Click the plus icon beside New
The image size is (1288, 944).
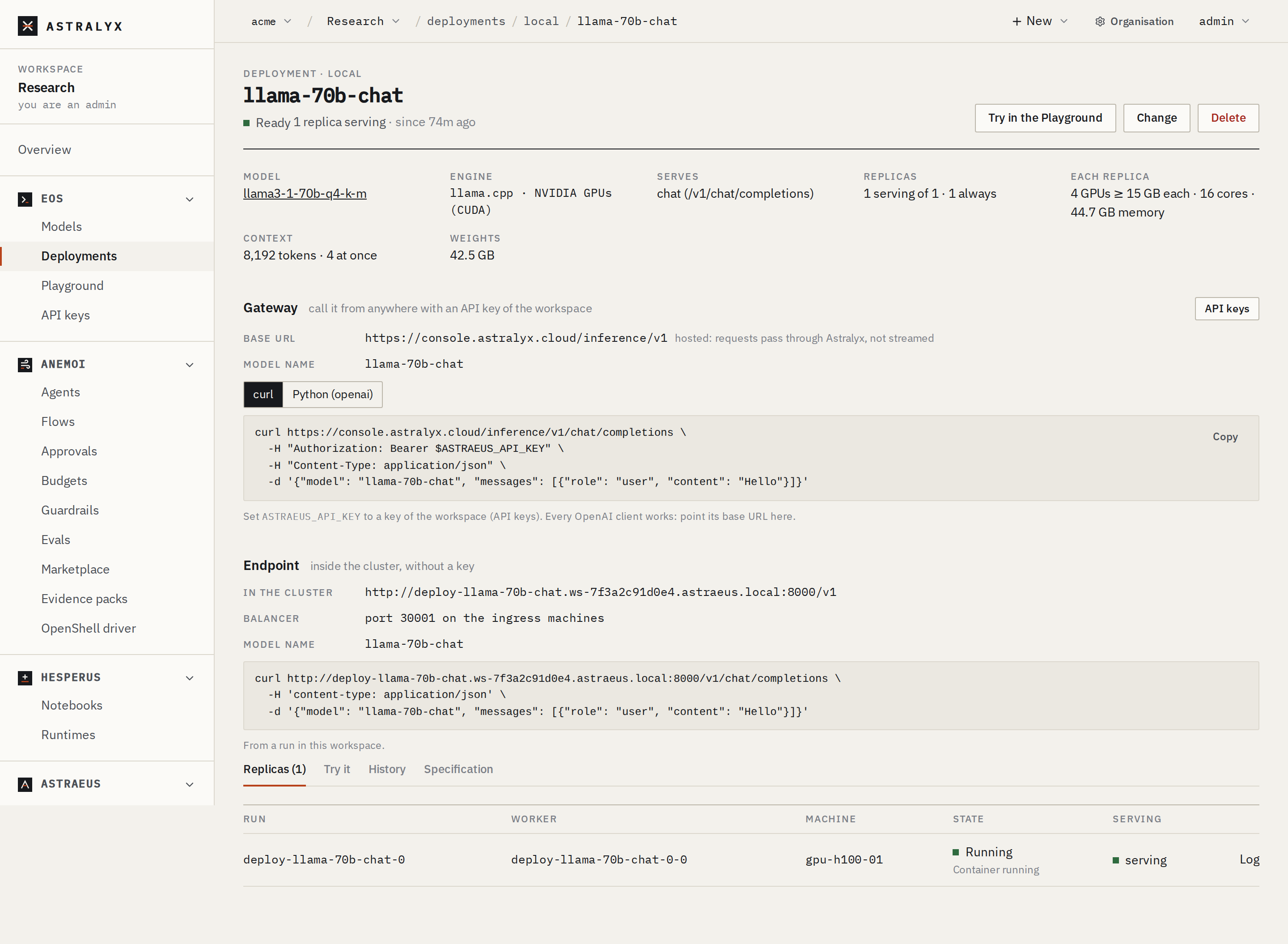click(1017, 22)
